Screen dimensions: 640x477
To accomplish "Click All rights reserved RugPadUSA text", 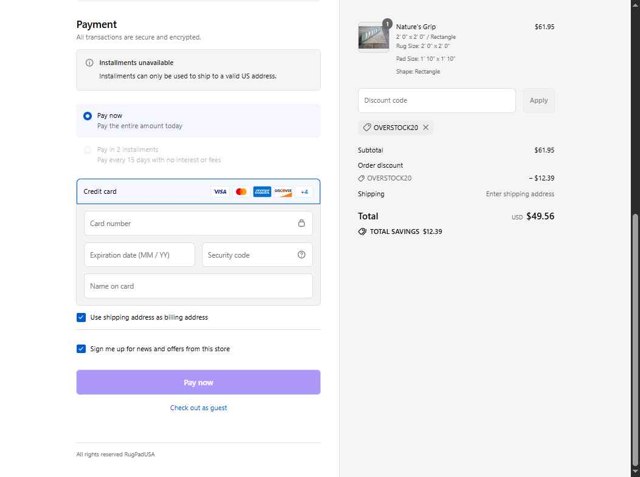I will [116, 455].
